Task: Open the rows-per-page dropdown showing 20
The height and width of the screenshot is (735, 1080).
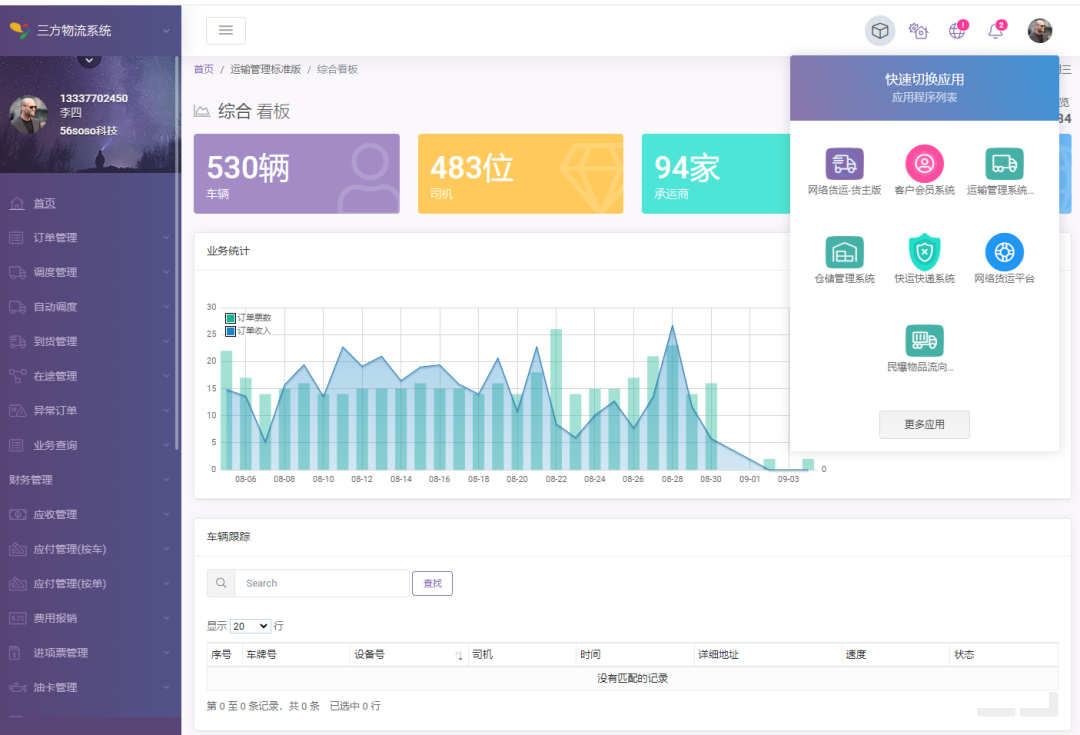Action: [250, 626]
